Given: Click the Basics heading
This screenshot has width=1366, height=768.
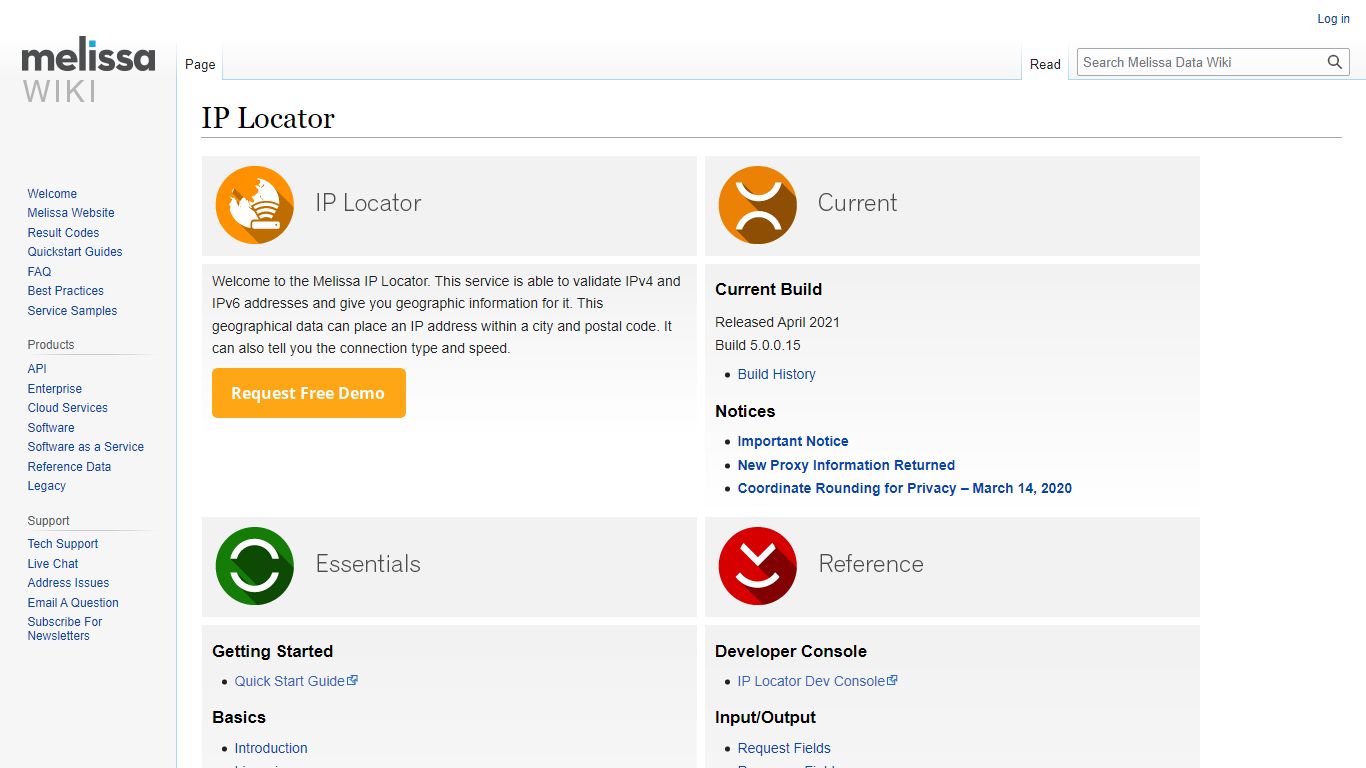Looking at the screenshot, I should (239, 717).
